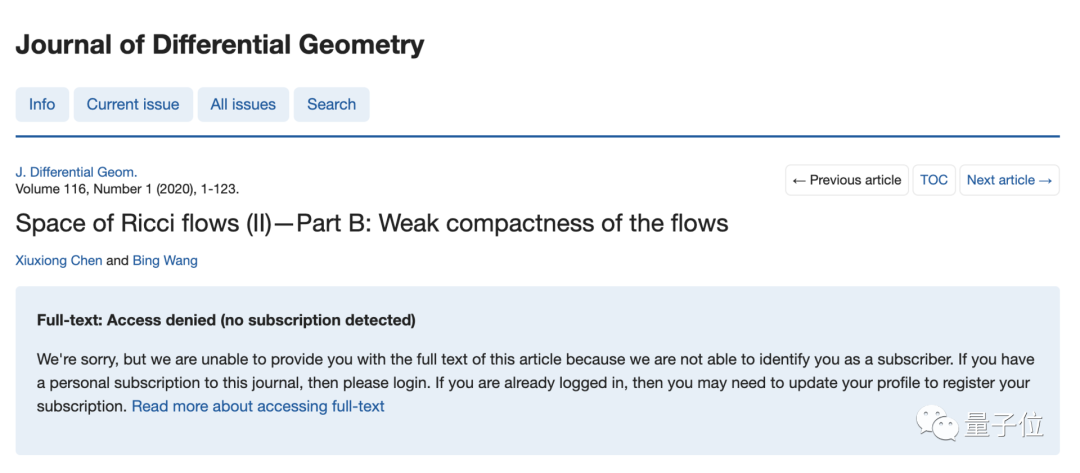Click the blue divider line under tabs
Viewport: 1080px width, 473px height.
click(537, 136)
